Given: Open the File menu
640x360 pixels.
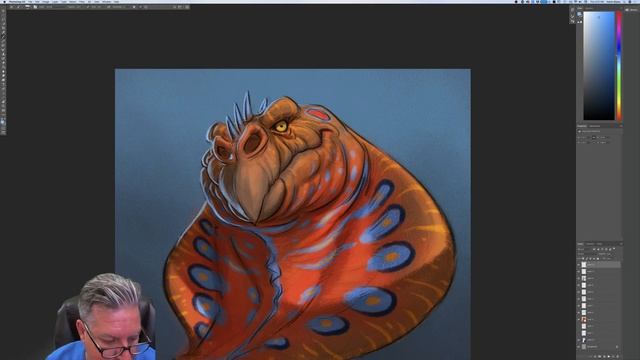Looking at the screenshot, I should [30, 2].
